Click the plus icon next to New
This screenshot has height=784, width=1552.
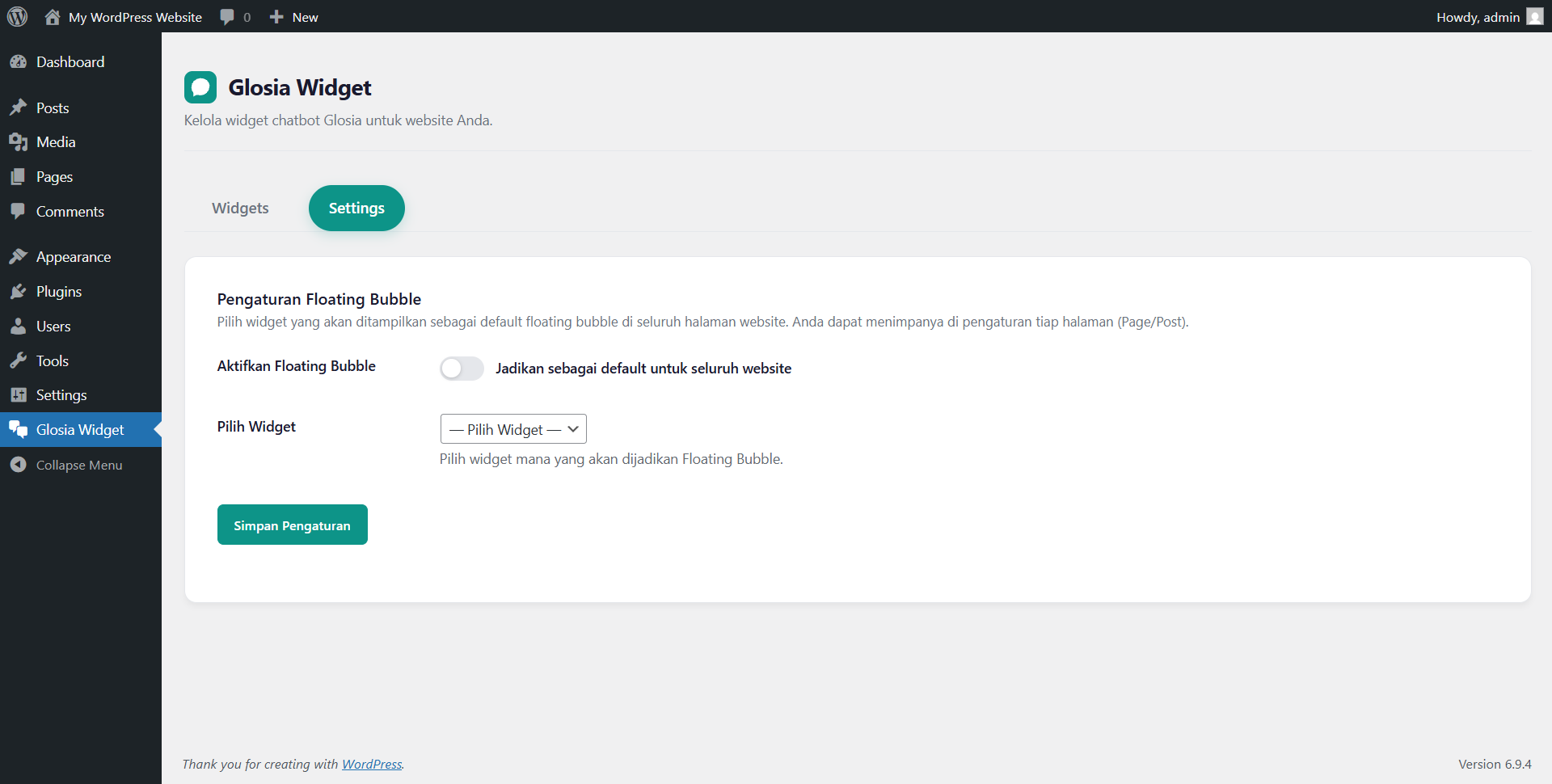pyautogui.click(x=276, y=17)
